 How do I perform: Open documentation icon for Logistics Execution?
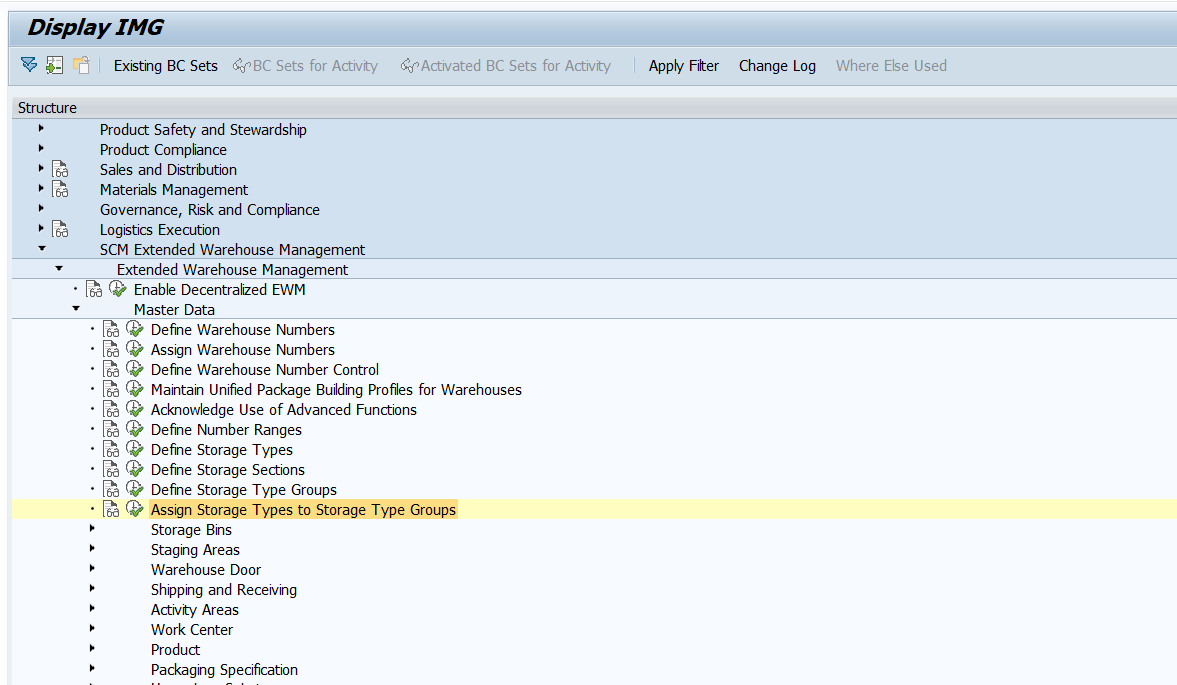60,230
